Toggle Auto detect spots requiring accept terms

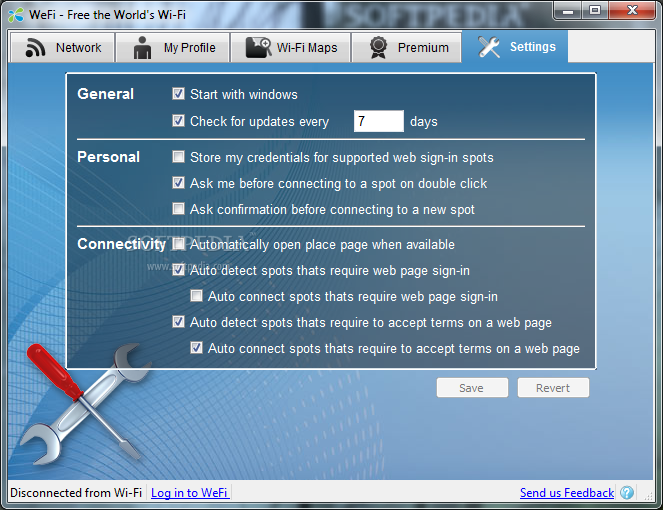178,322
